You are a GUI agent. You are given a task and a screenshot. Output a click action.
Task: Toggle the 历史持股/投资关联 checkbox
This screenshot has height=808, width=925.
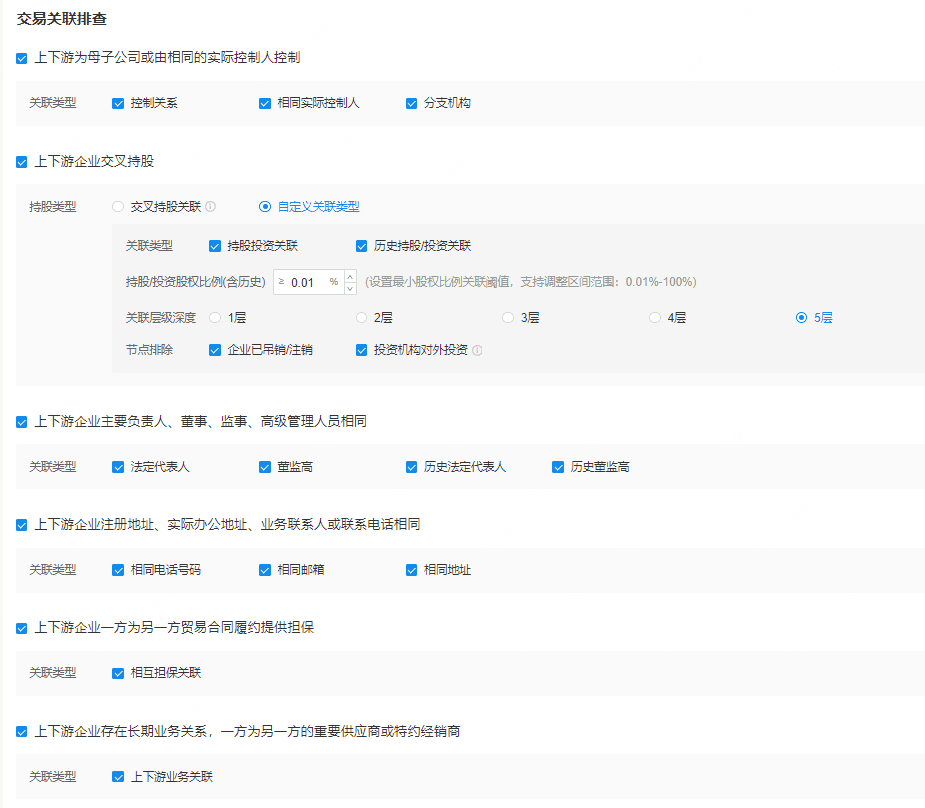pyautogui.click(x=362, y=247)
